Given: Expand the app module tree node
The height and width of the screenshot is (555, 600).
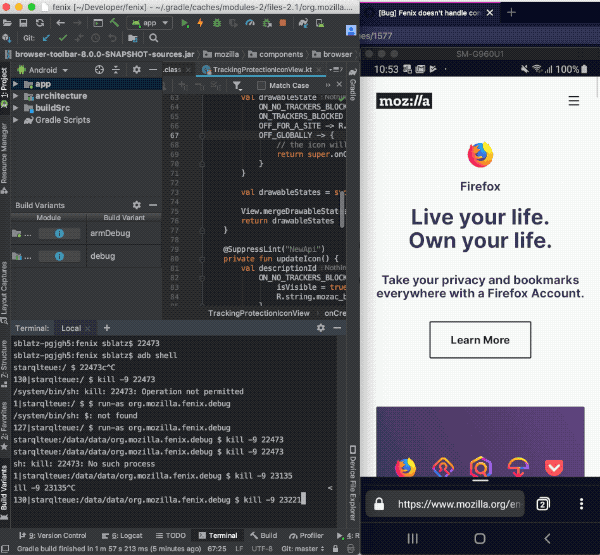Looking at the screenshot, I should pos(15,84).
